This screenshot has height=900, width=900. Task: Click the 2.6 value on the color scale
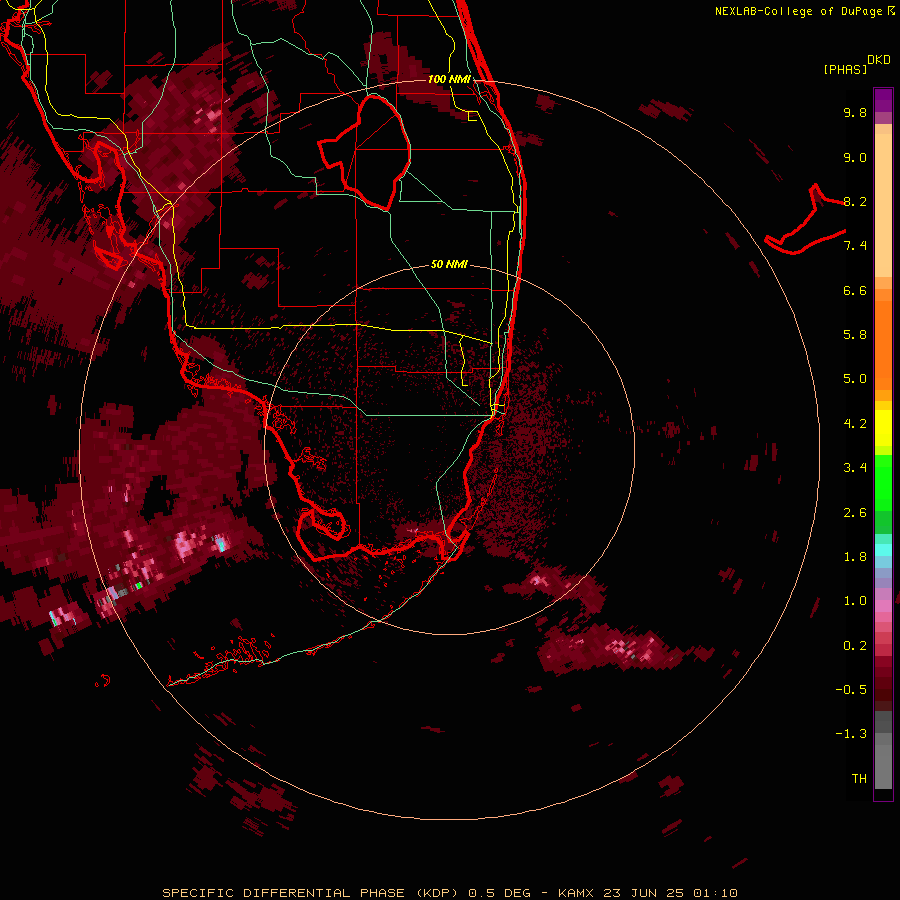point(855,513)
